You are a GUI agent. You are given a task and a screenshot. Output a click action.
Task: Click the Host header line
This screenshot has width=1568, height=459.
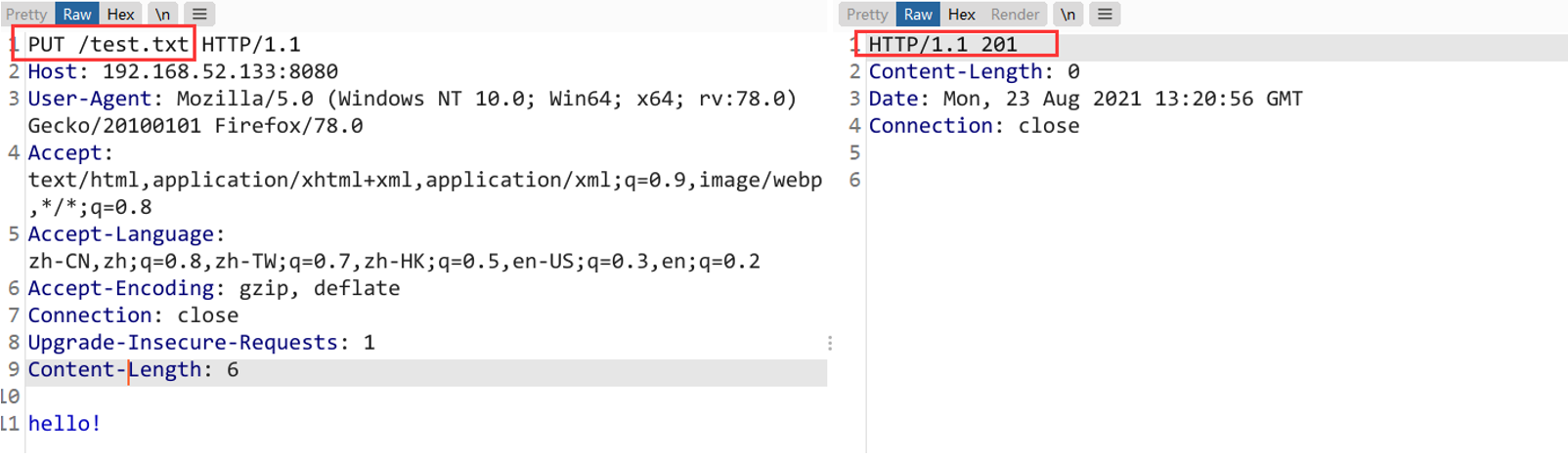pyautogui.click(x=183, y=72)
